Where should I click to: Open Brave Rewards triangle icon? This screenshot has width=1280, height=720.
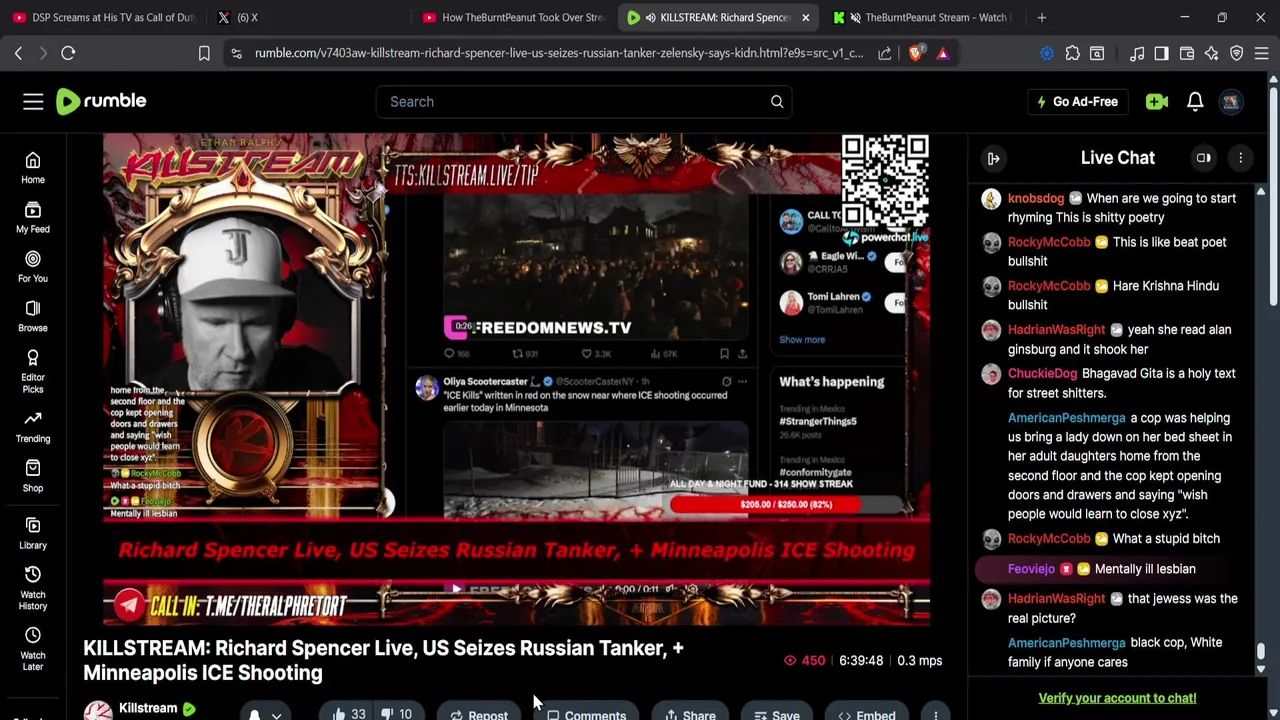coord(942,53)
